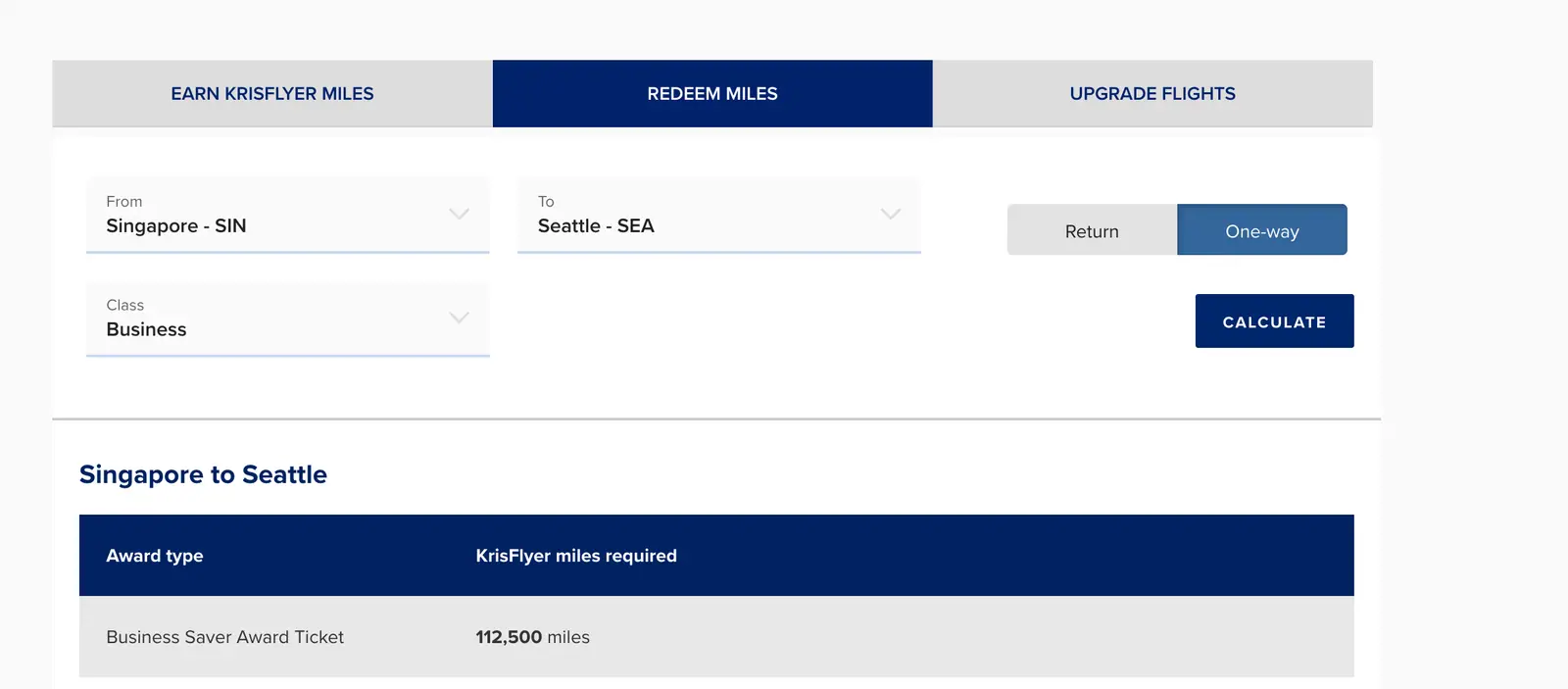
Task: Click the From dropdown chevron icon
Action: coord(459,214)
